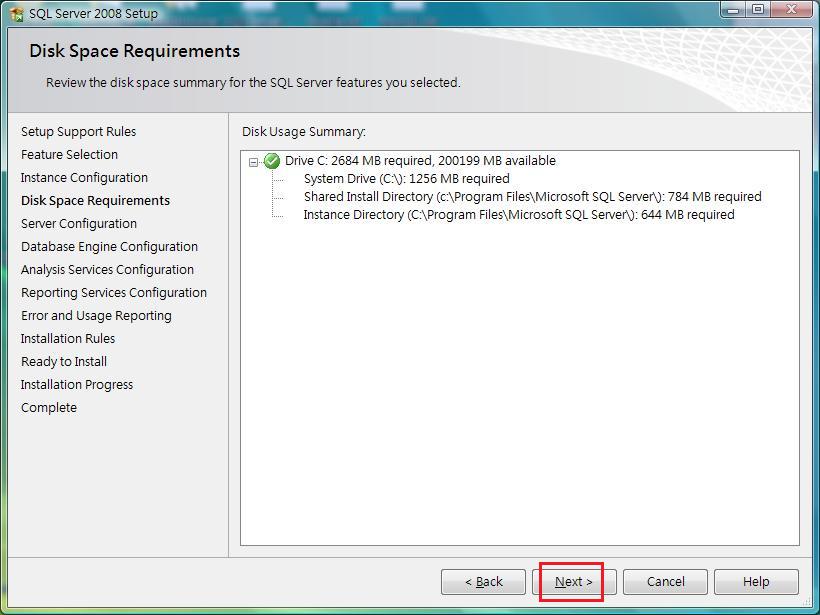820x615 pixels.
Task: Go back with the Back button
Action: click(x=483, y=582)
